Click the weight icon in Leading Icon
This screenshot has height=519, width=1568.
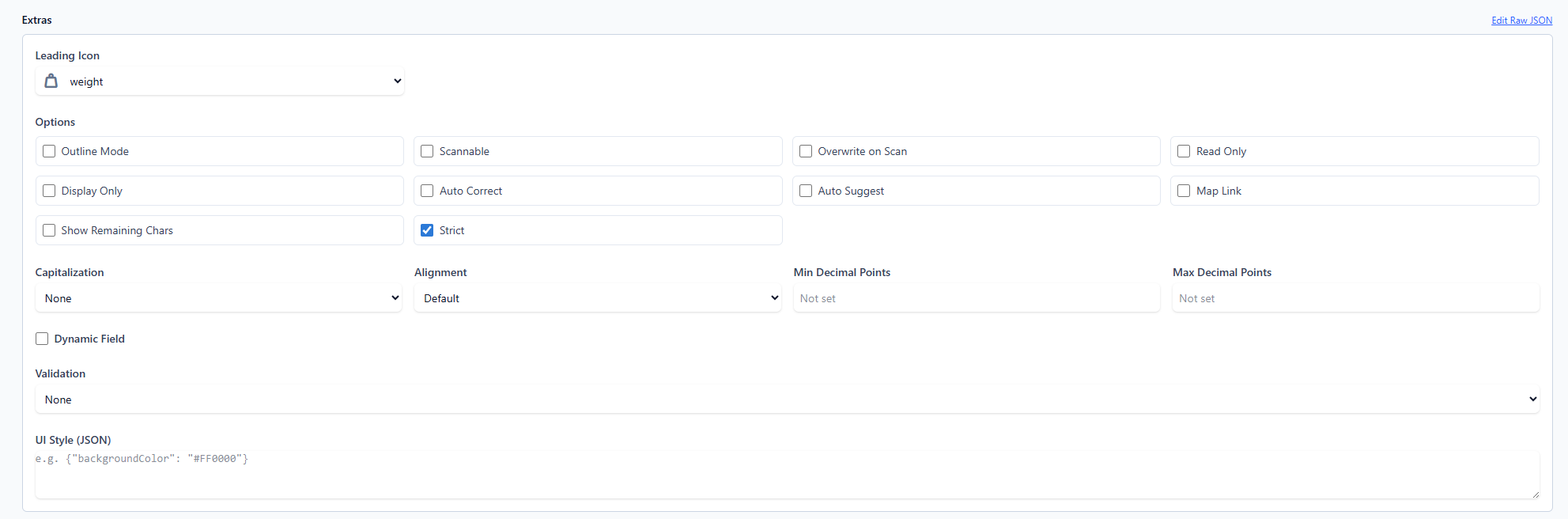(x=51, y=81)
